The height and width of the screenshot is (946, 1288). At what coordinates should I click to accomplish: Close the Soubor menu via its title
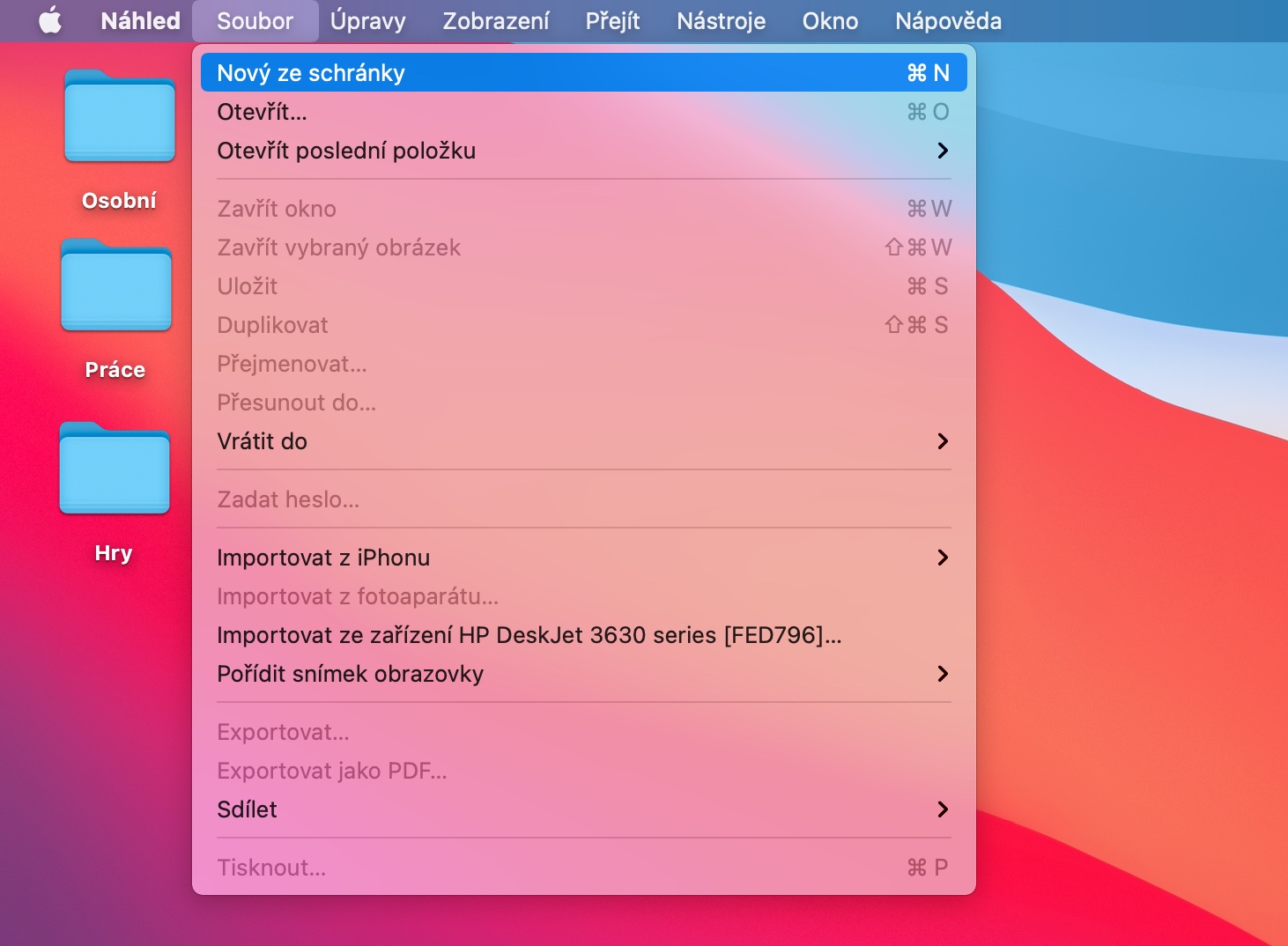255,20
